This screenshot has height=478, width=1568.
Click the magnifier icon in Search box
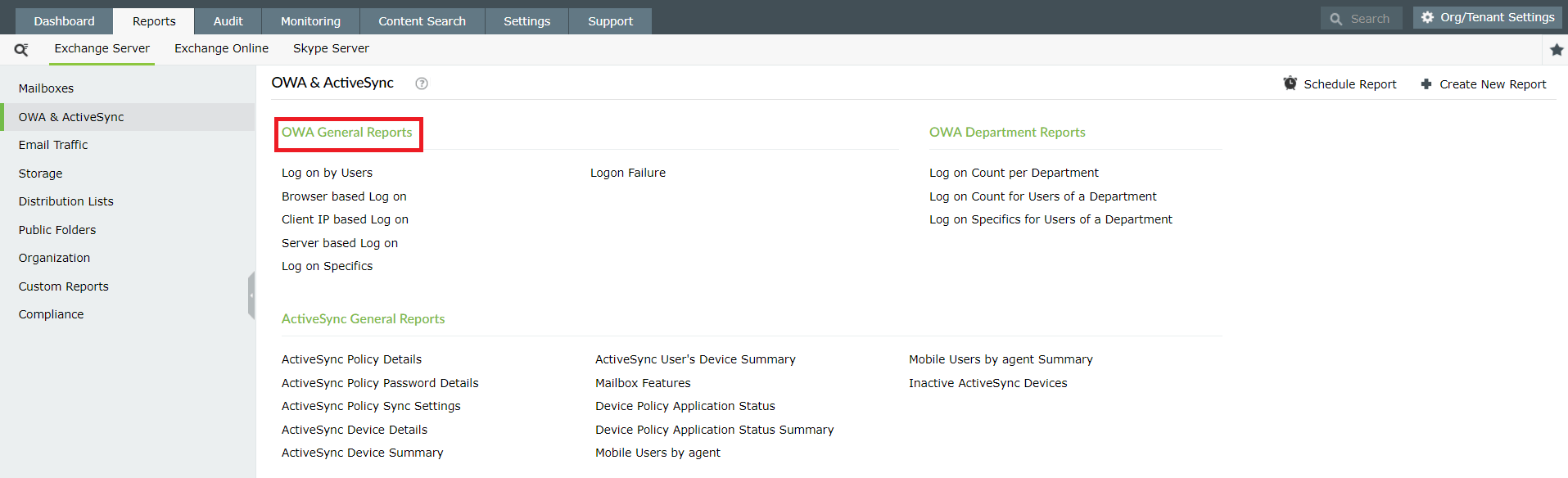tap(1336, 19)
